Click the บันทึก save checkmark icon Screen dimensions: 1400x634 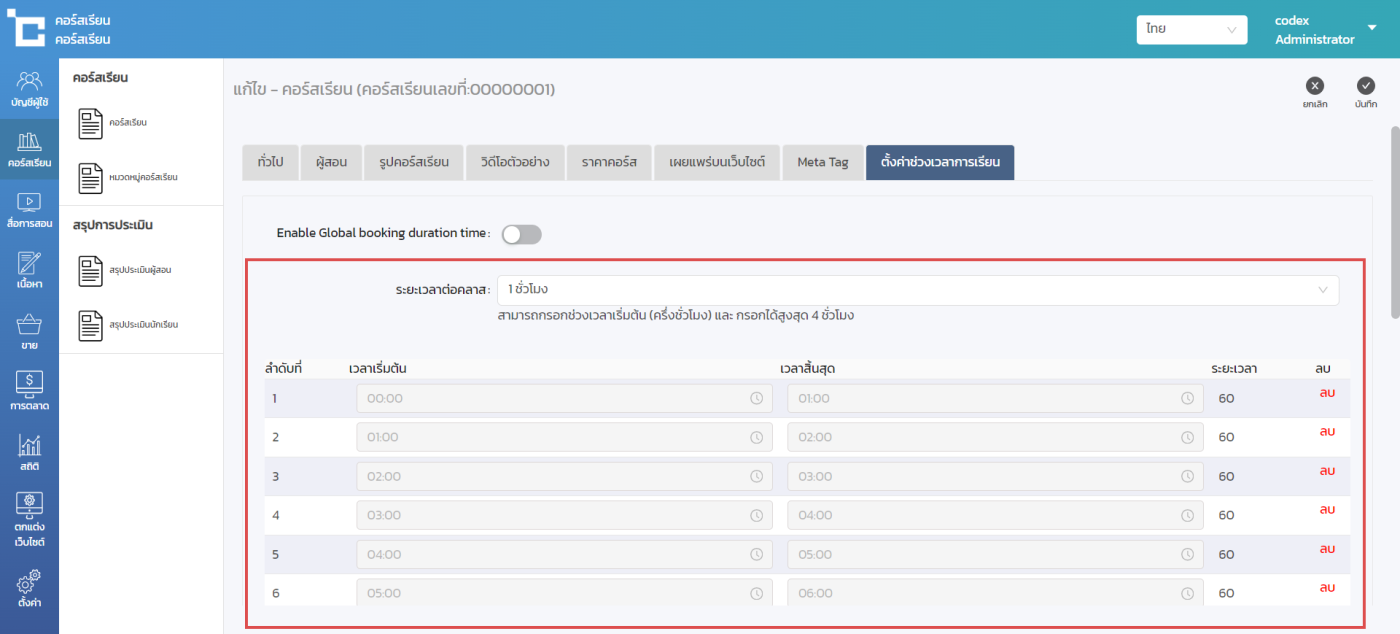[1365, 86]
